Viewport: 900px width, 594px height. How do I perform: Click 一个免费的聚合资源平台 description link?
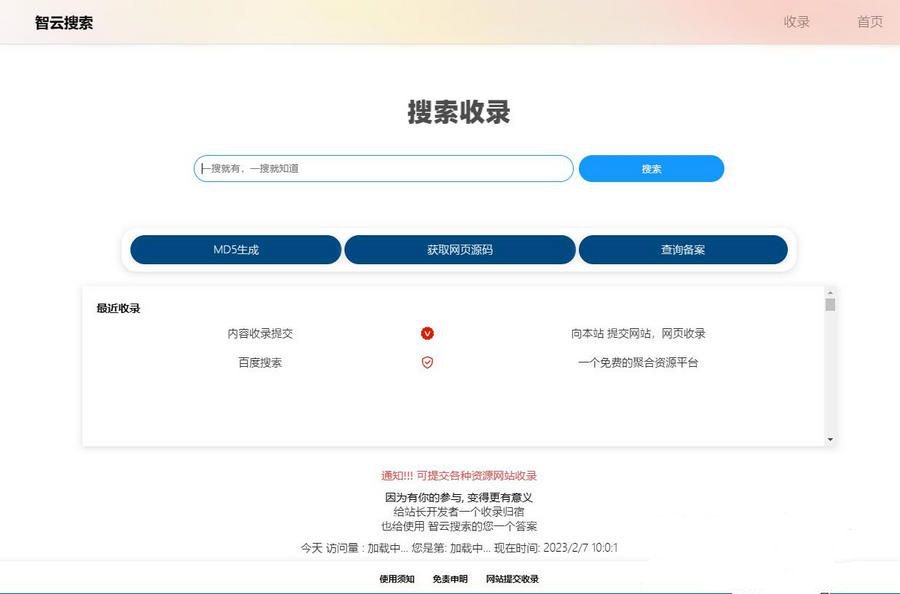click(637, 363)
